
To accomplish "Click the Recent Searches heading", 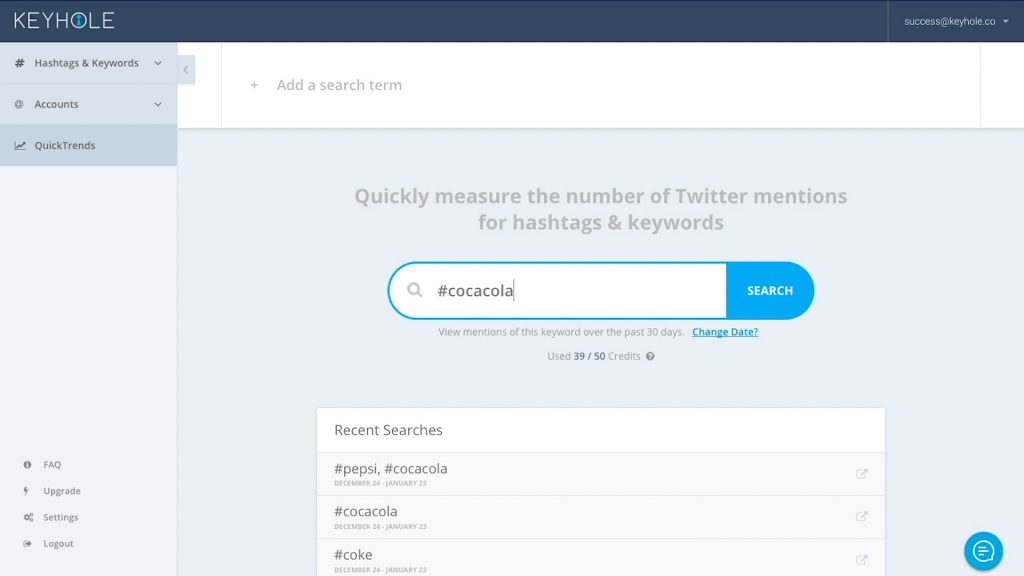I will (x=389, y=430).
